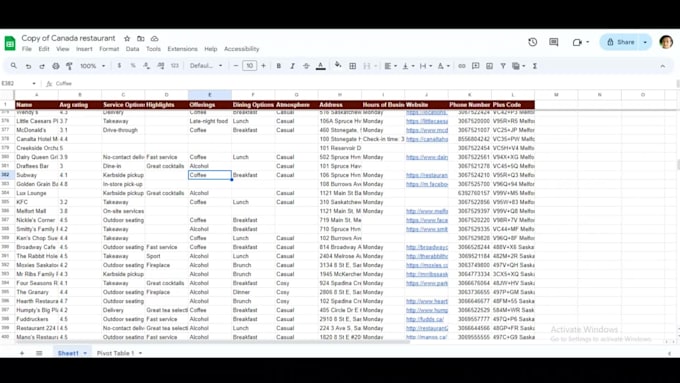Open the text color picker

click(320, 66)
